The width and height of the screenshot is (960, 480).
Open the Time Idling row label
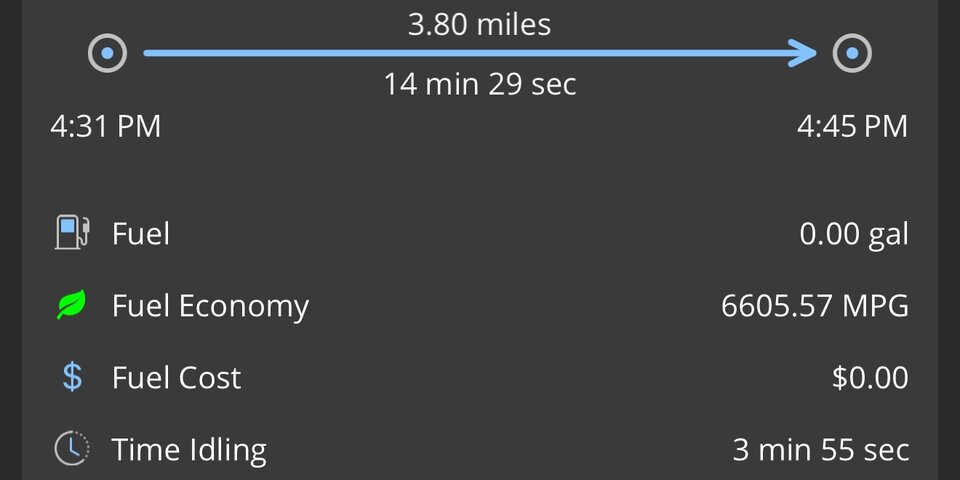pos(189,450)
